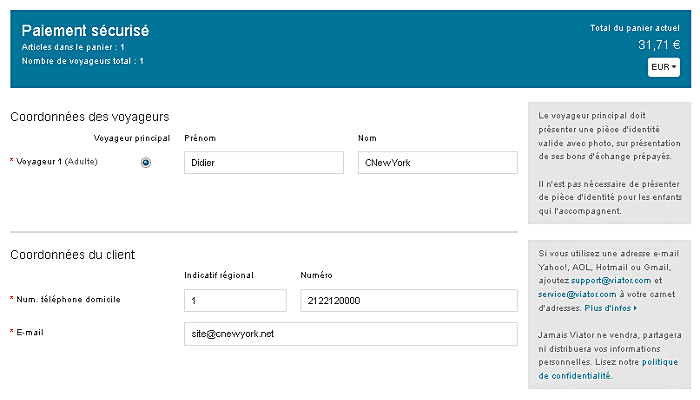Click the Numéro field with 2122120000
Viewport: 700px width, 400px height.
409,300
